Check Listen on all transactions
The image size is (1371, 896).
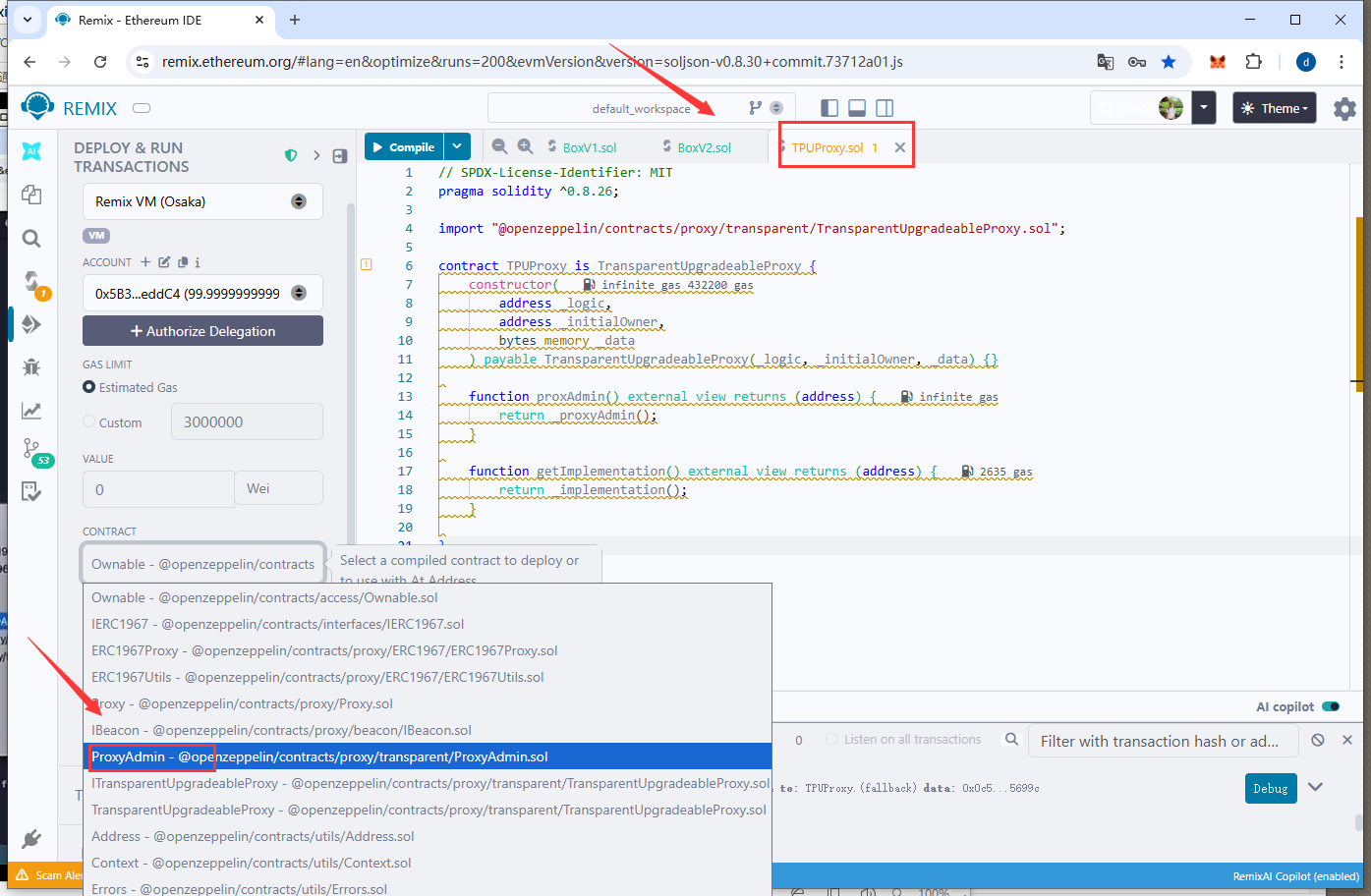831,739
